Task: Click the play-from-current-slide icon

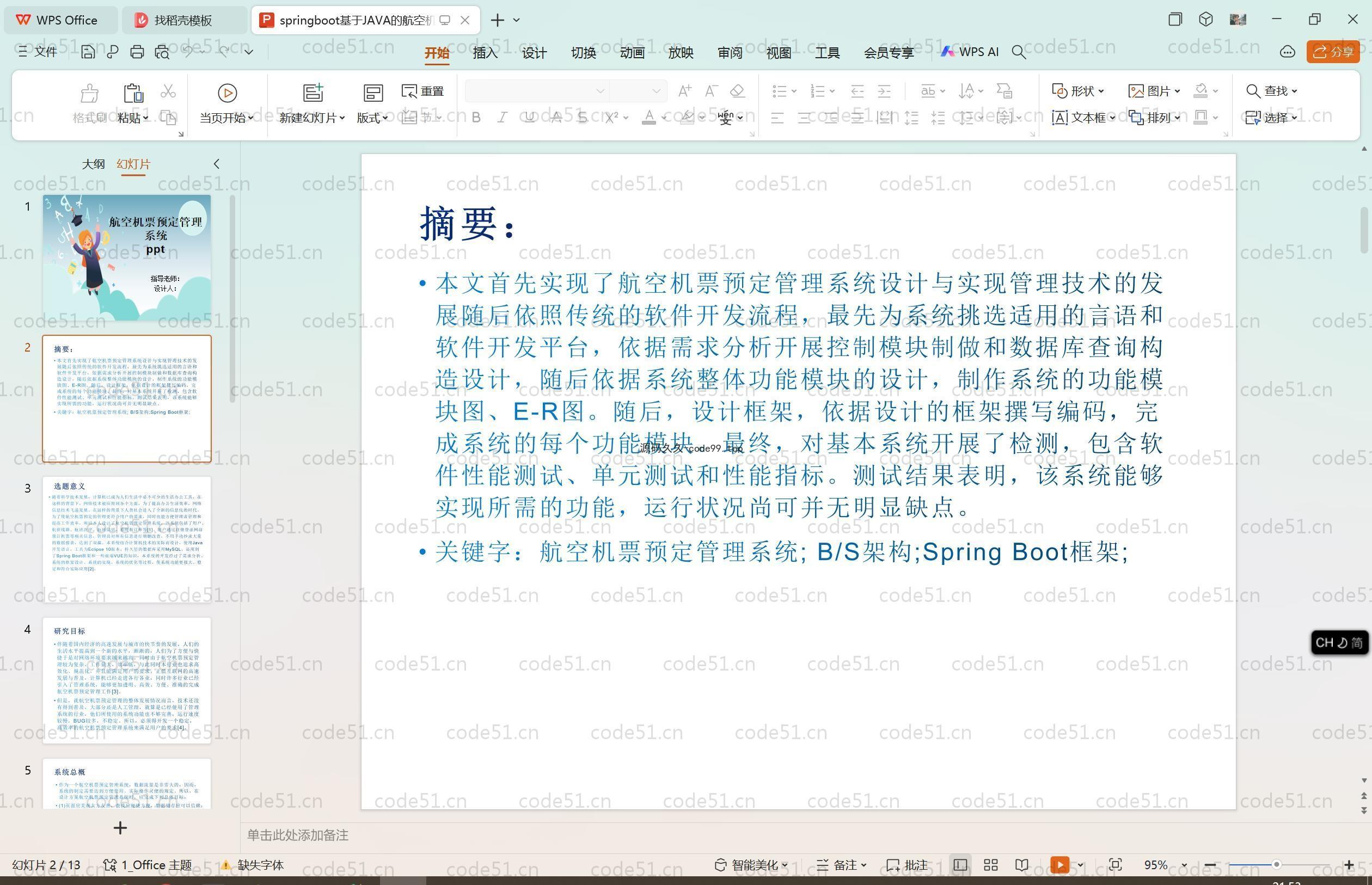Action: tap(227, 93)
